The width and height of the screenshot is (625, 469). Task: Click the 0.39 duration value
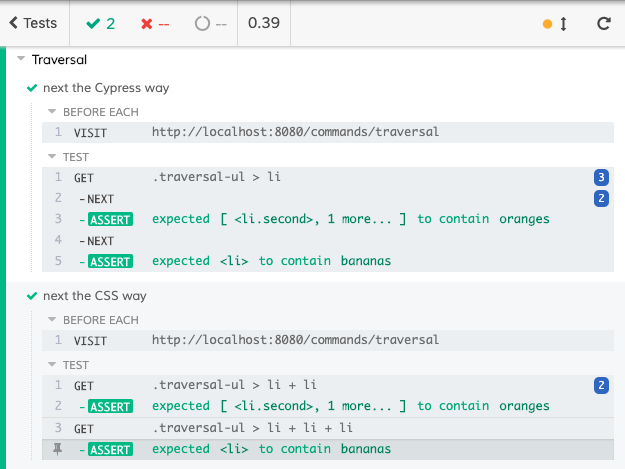pos(264,23)
